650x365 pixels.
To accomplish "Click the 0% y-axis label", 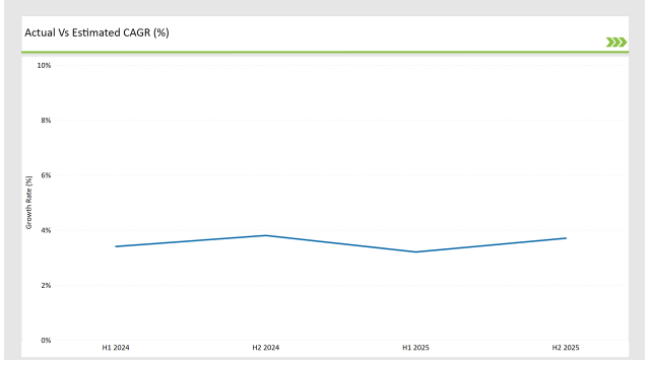I will [x=46, y=340].
